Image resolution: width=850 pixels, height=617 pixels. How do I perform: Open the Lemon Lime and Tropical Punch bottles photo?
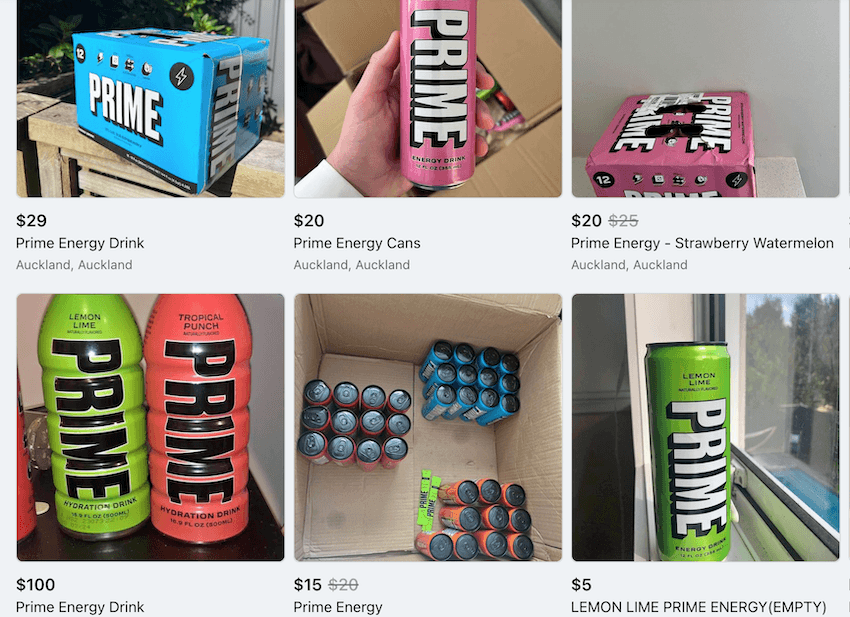pos(151,427)
